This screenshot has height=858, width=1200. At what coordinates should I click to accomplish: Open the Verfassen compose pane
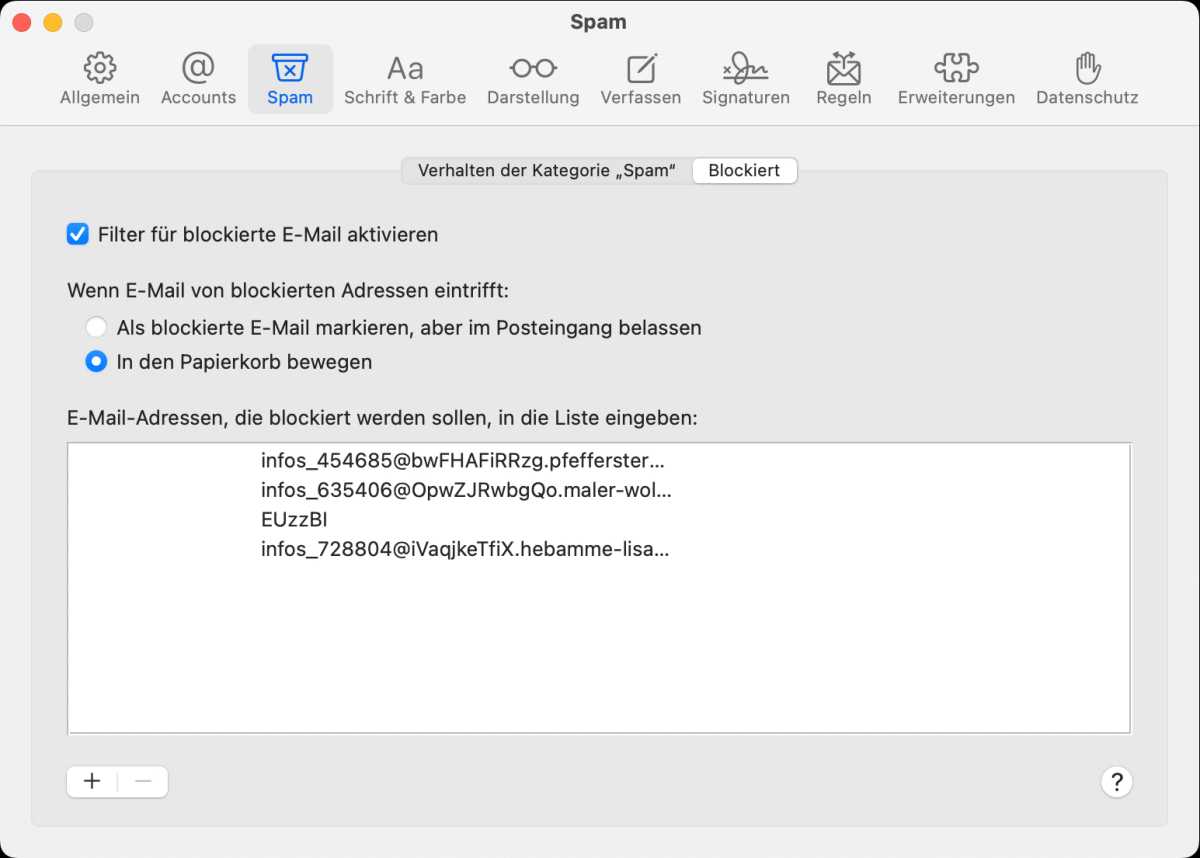(x=641, y=79)
